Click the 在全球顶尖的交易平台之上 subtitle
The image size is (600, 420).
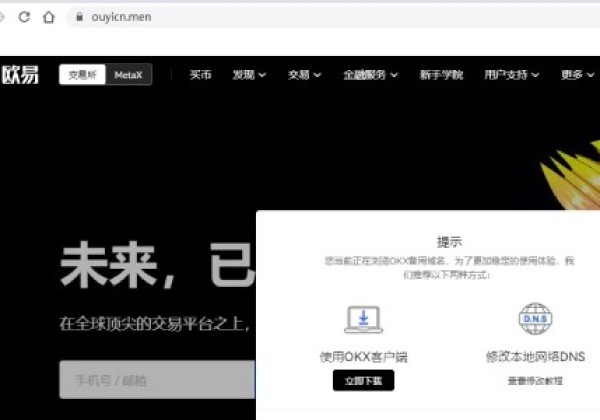152,324
